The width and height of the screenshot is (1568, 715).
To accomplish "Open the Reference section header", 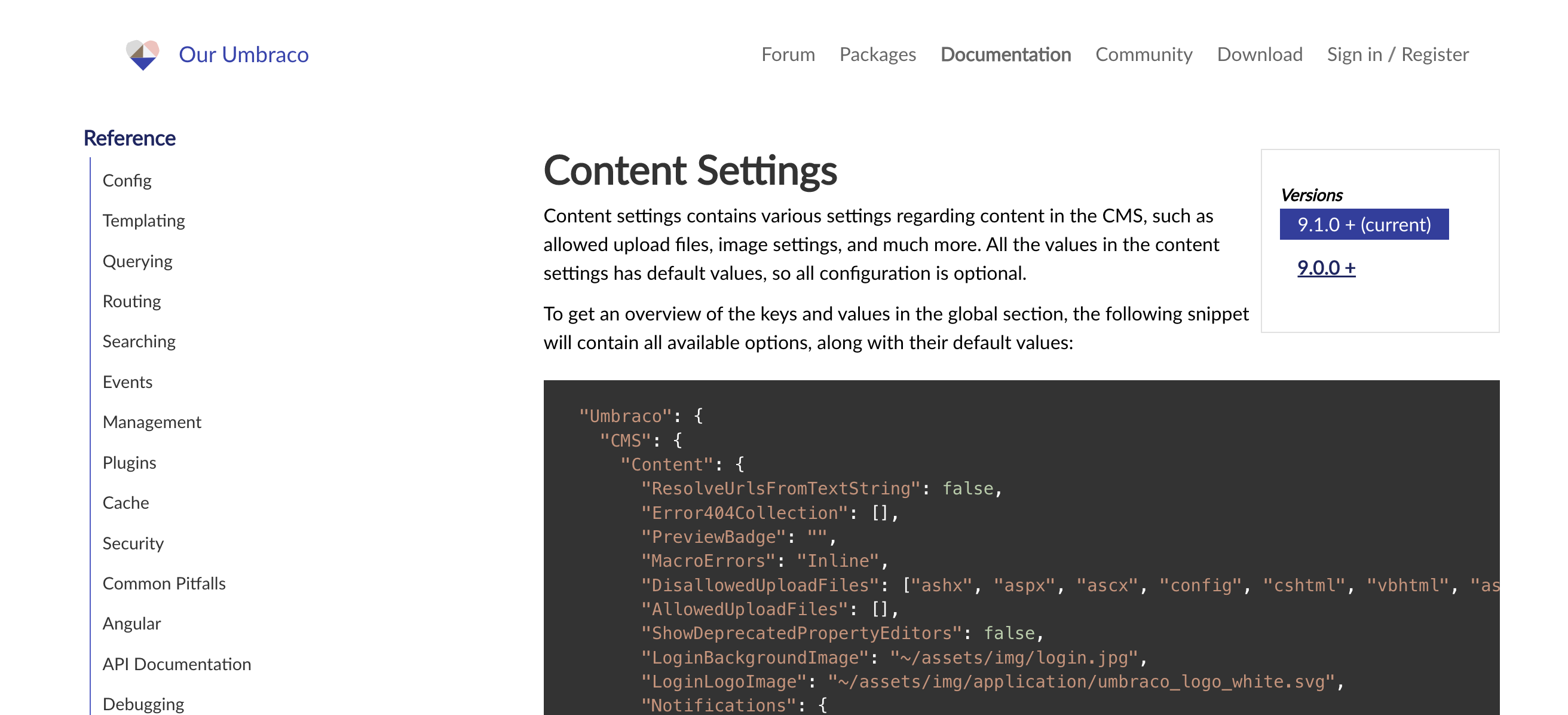I will (129, 137).
